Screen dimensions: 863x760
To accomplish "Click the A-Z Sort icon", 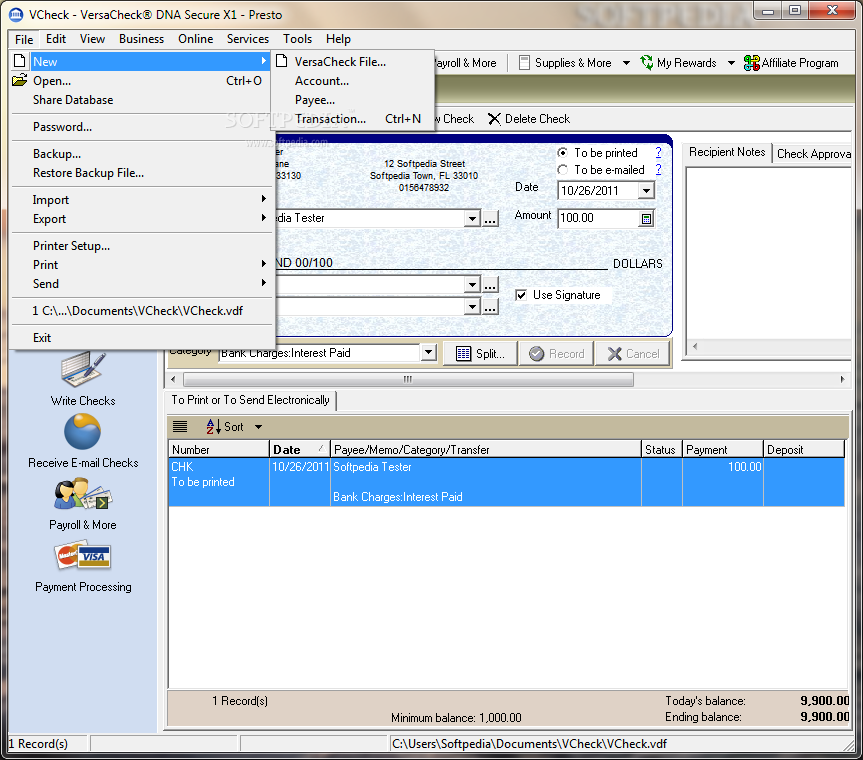I will tap(213, 427).
